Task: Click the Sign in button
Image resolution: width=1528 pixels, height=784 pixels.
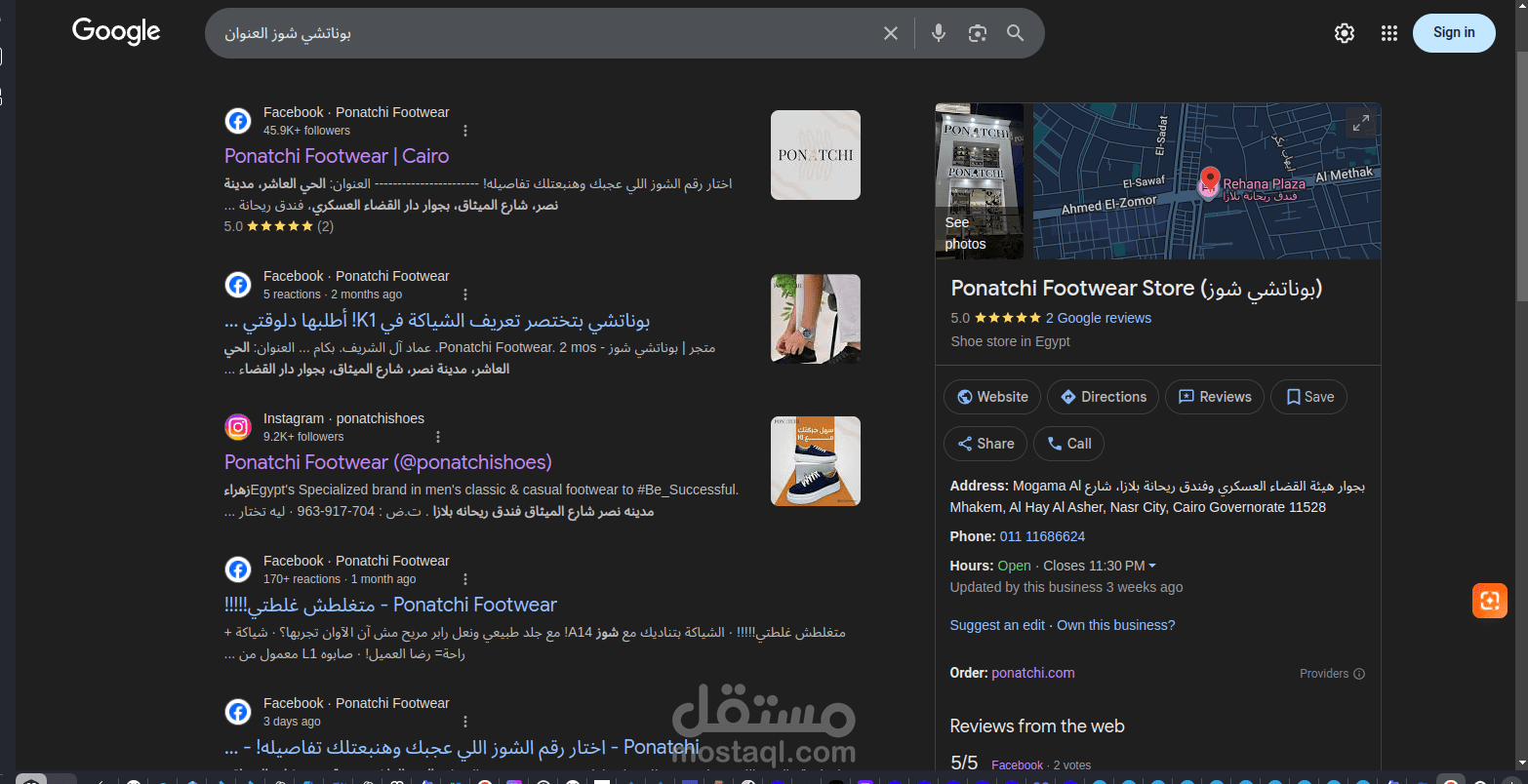Action: tap(1454, 32)
